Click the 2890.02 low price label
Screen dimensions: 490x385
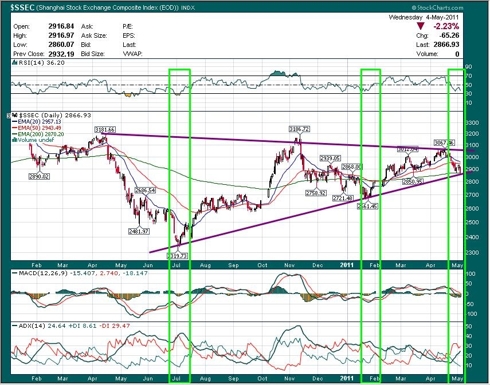click(39, 176)
